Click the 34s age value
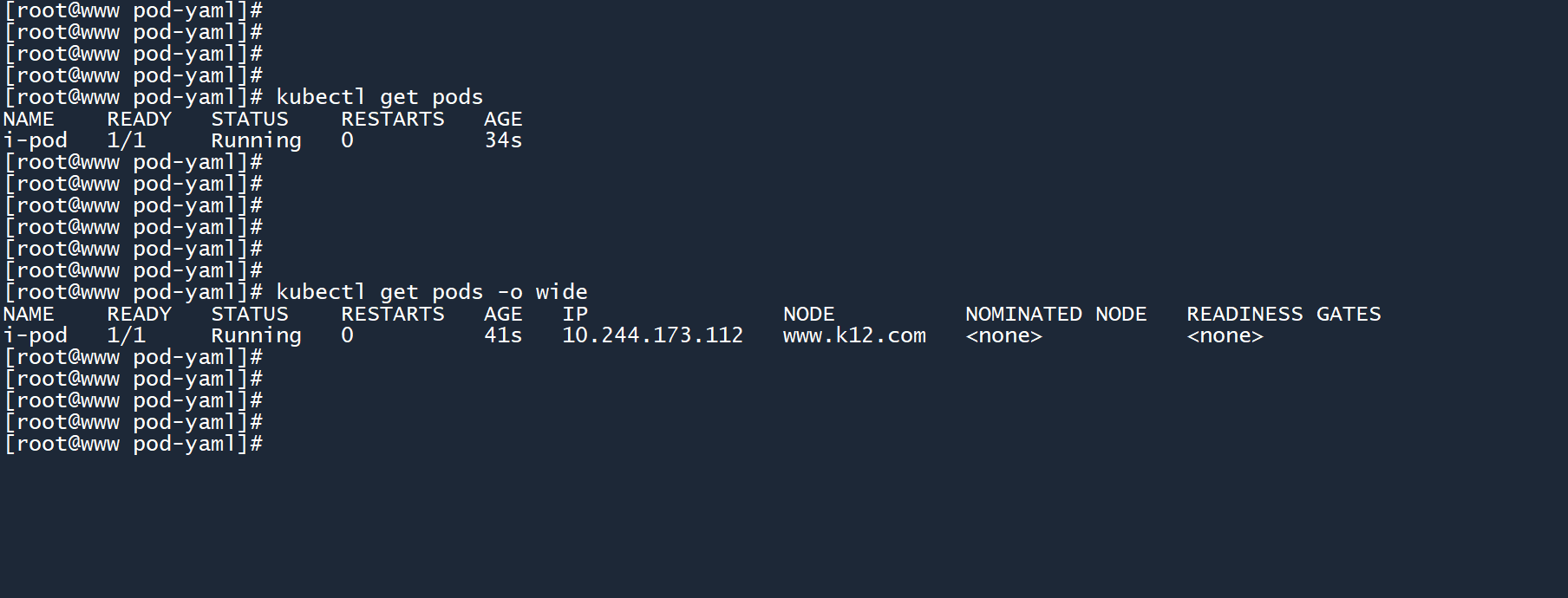Viewport: 1568px width, 598px height. tap(503, 140)
